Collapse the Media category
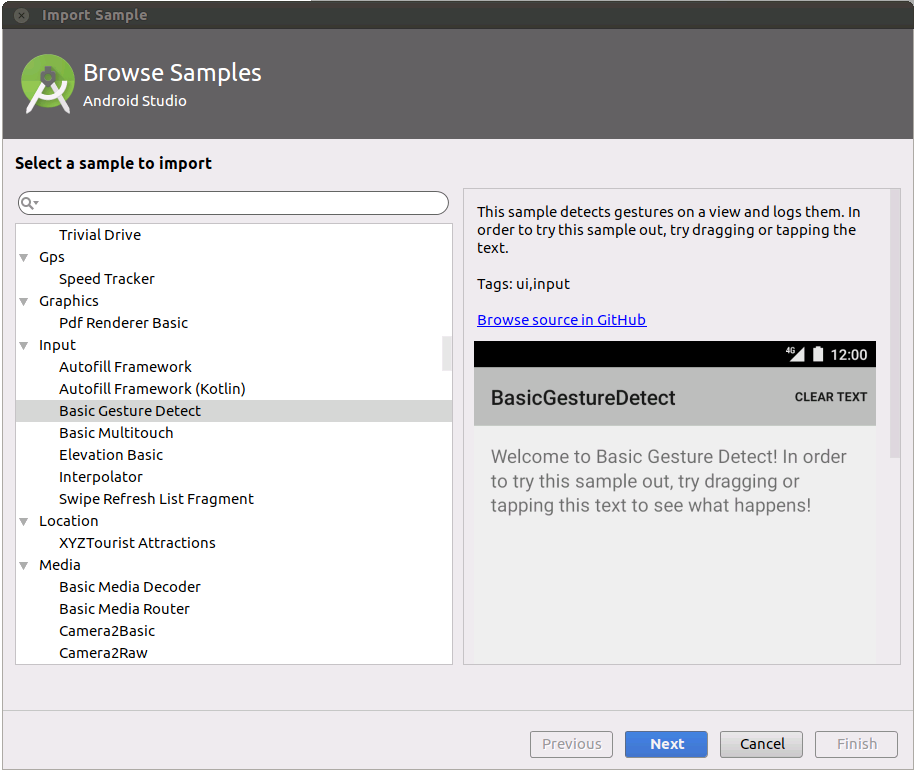 click(x=24, y=565)
